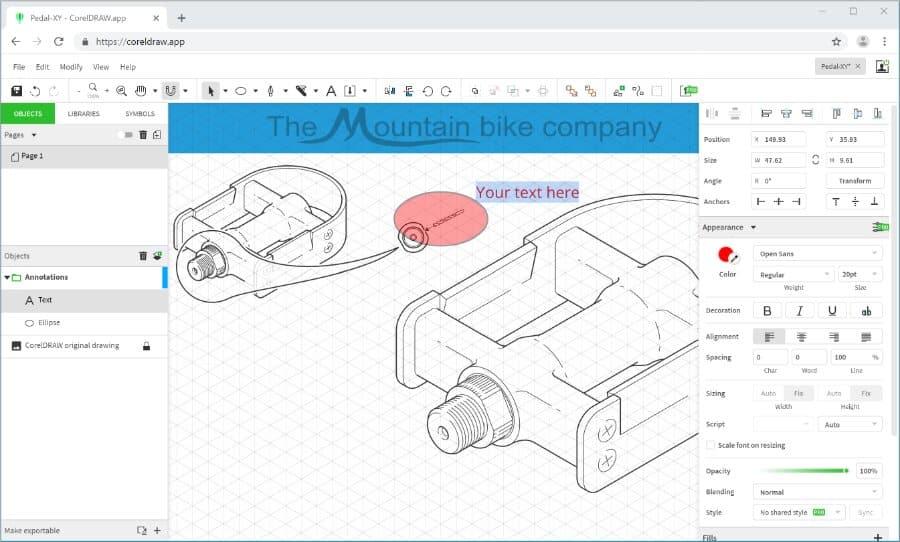Image resolution: width=900 pixels, height=542 pixels.
Task: Toggle the lock on CorelDRAW original drawing
Action: click(146, 346)
